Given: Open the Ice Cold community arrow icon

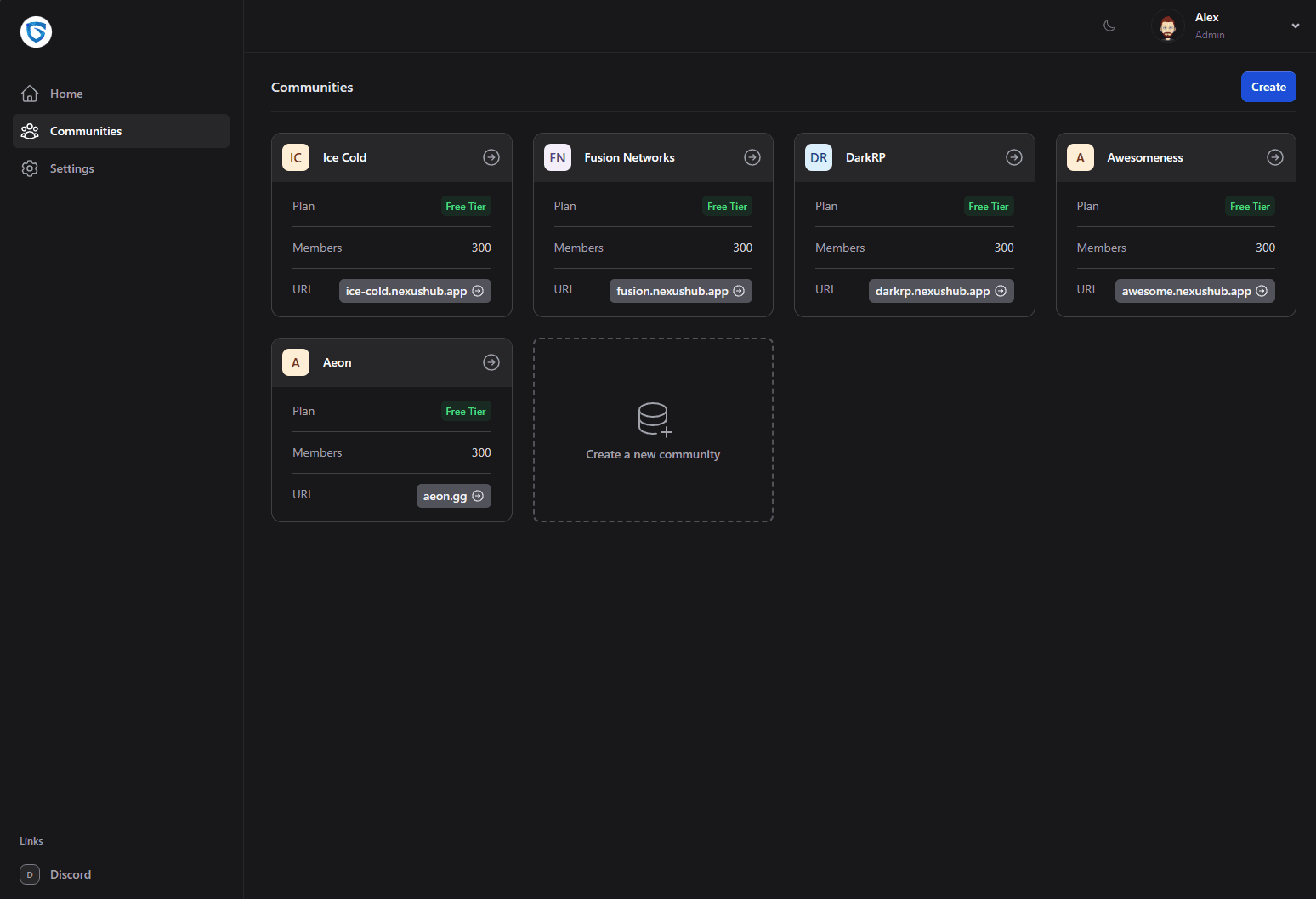Looking at the screenshot, I should click(x=491, y=157).
